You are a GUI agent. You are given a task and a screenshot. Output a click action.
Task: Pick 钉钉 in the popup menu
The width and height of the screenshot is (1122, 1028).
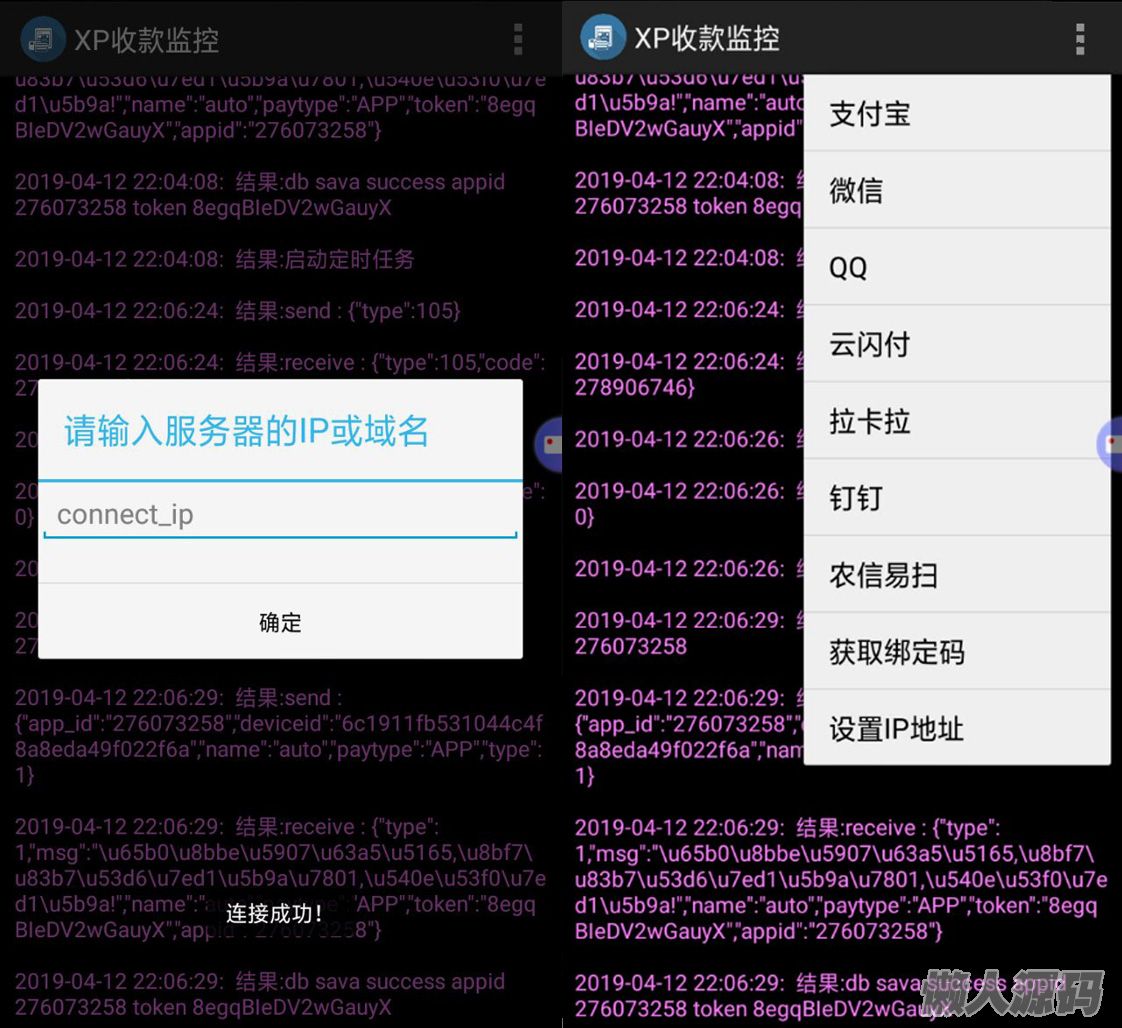click(x=957, y=497)
